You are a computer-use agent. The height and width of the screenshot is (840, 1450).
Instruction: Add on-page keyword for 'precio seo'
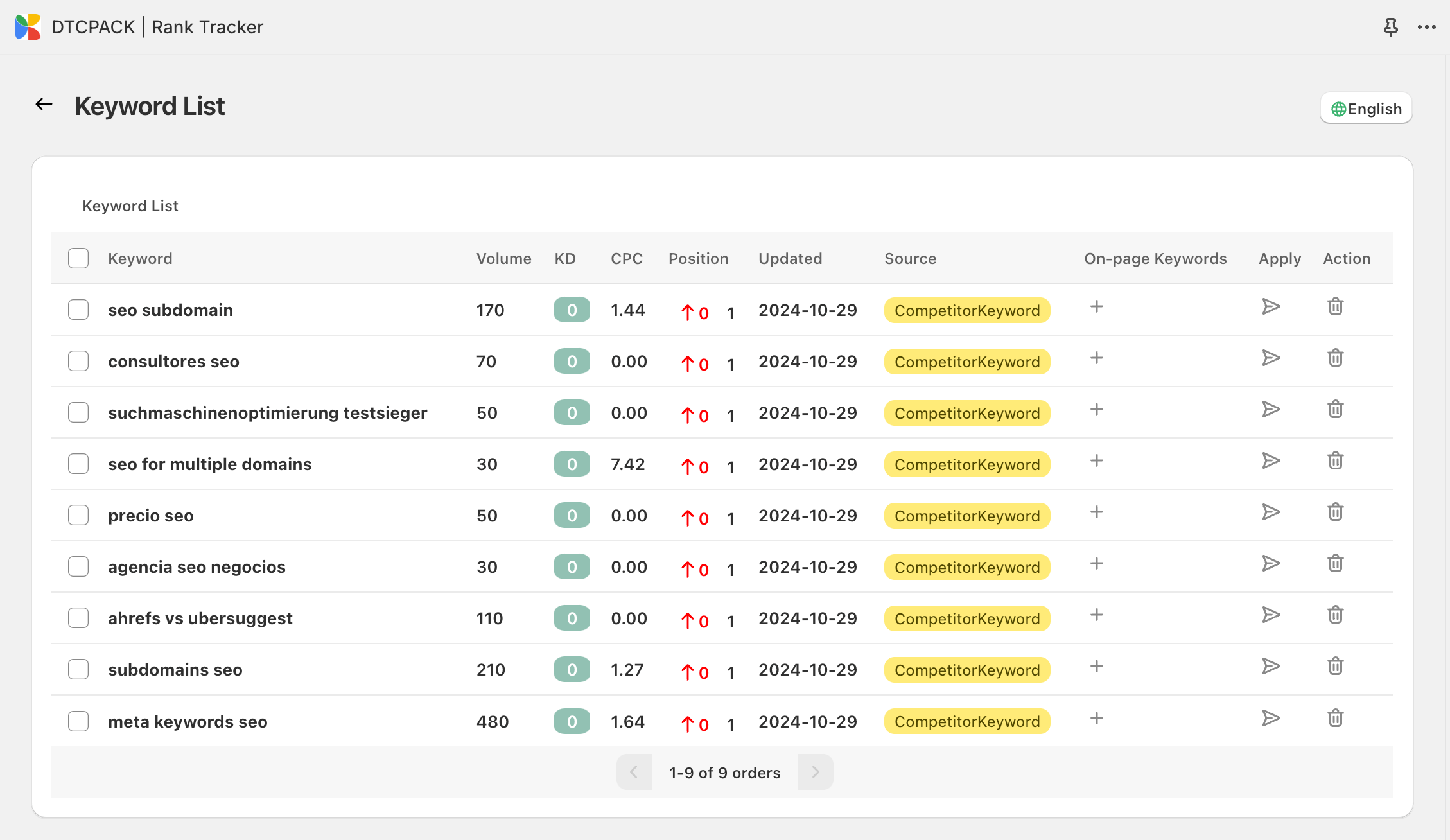point(1096,512)
